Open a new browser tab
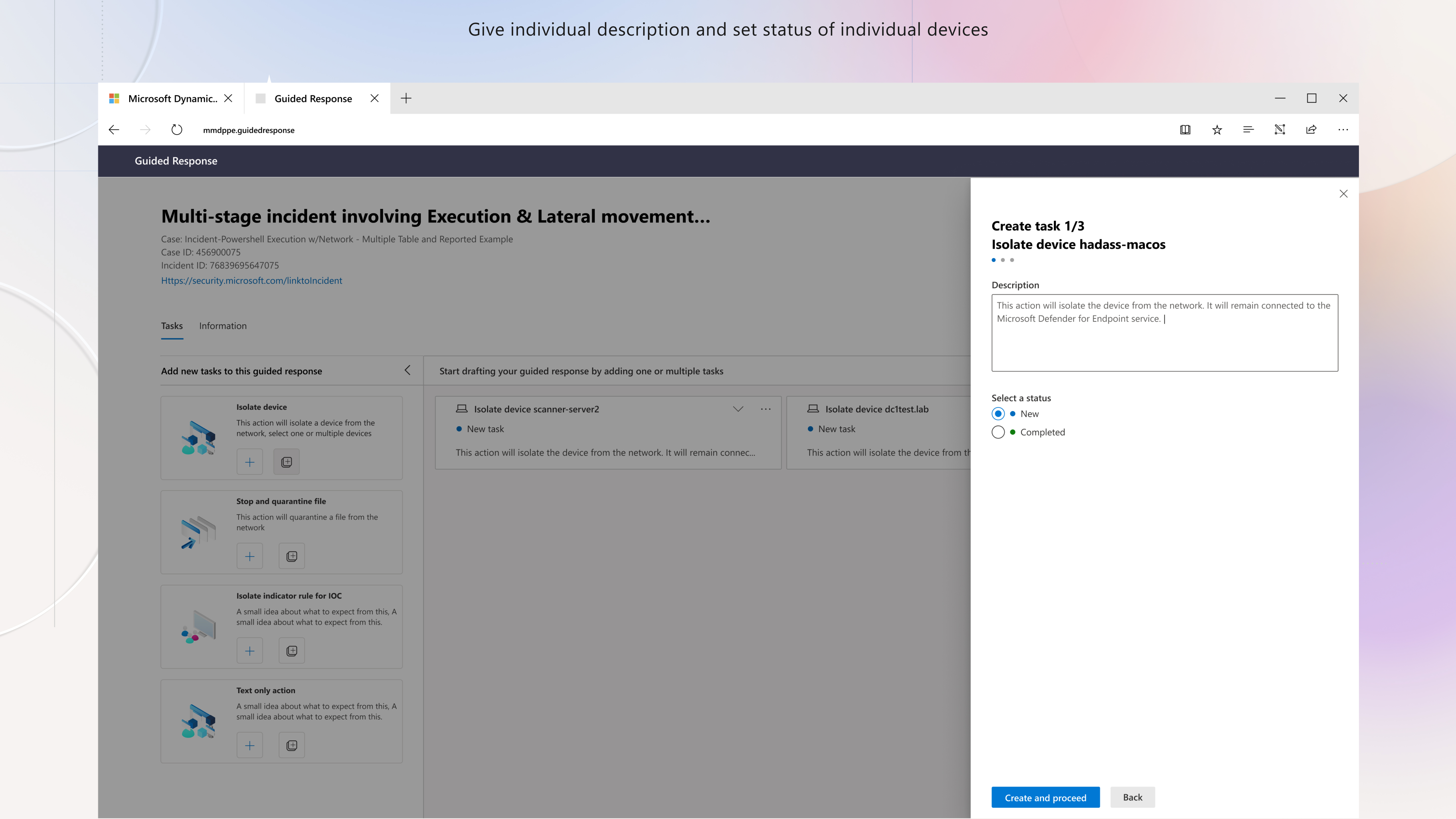Image resolution: width=1456 pixels, height=819 pixels. pos(406,98)
